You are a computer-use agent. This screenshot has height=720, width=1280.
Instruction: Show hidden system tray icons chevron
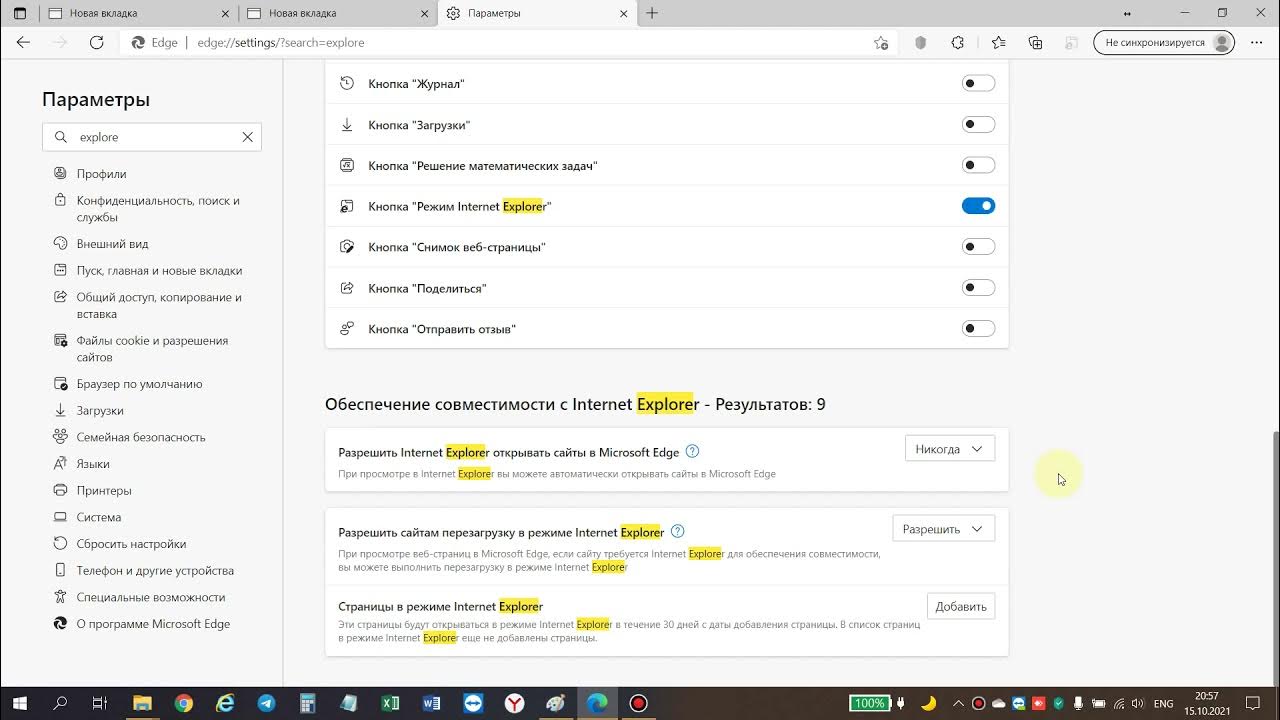click(959, 703)
